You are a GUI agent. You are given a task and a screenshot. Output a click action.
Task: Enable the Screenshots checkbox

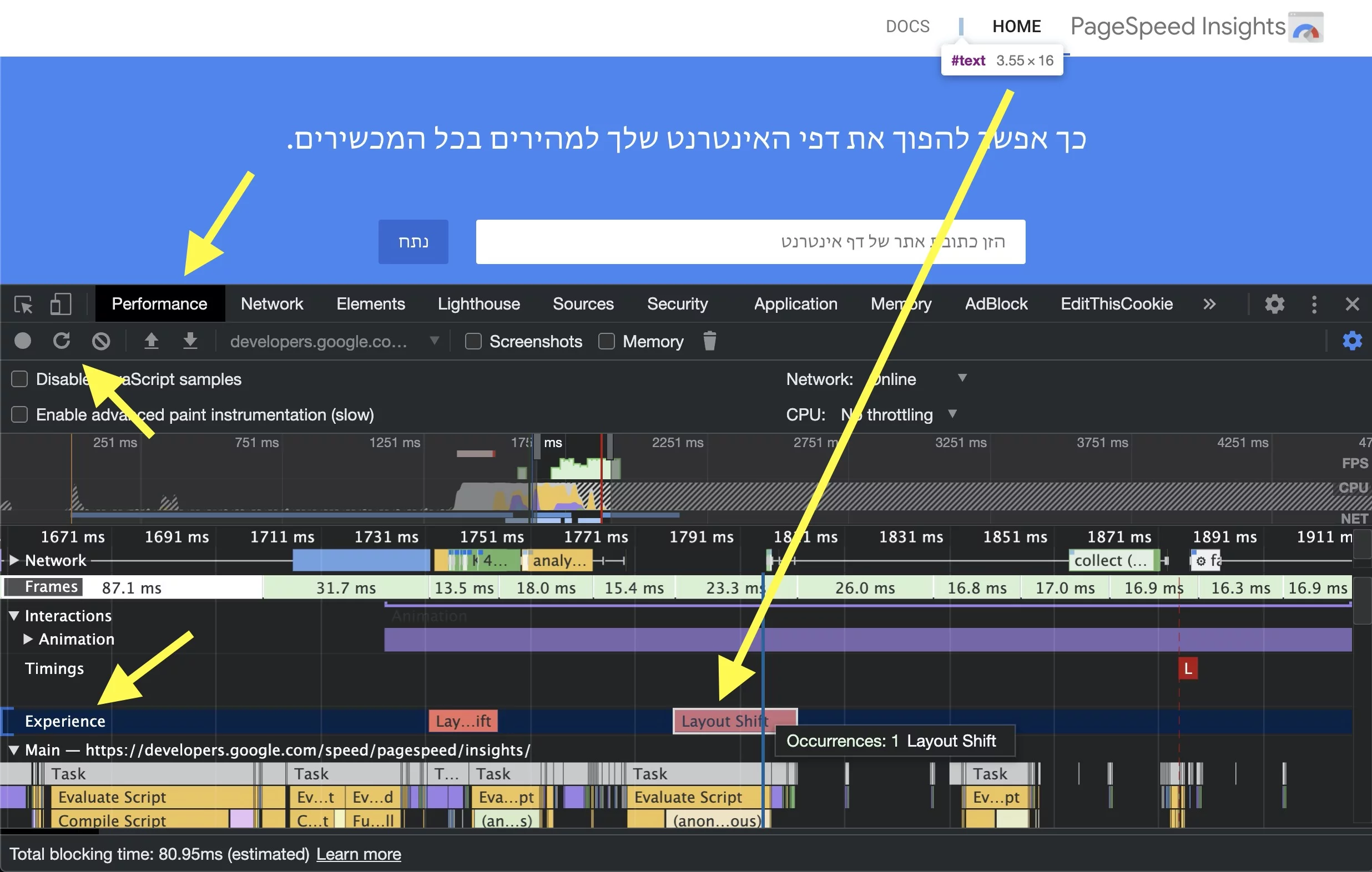pos(473,341)
